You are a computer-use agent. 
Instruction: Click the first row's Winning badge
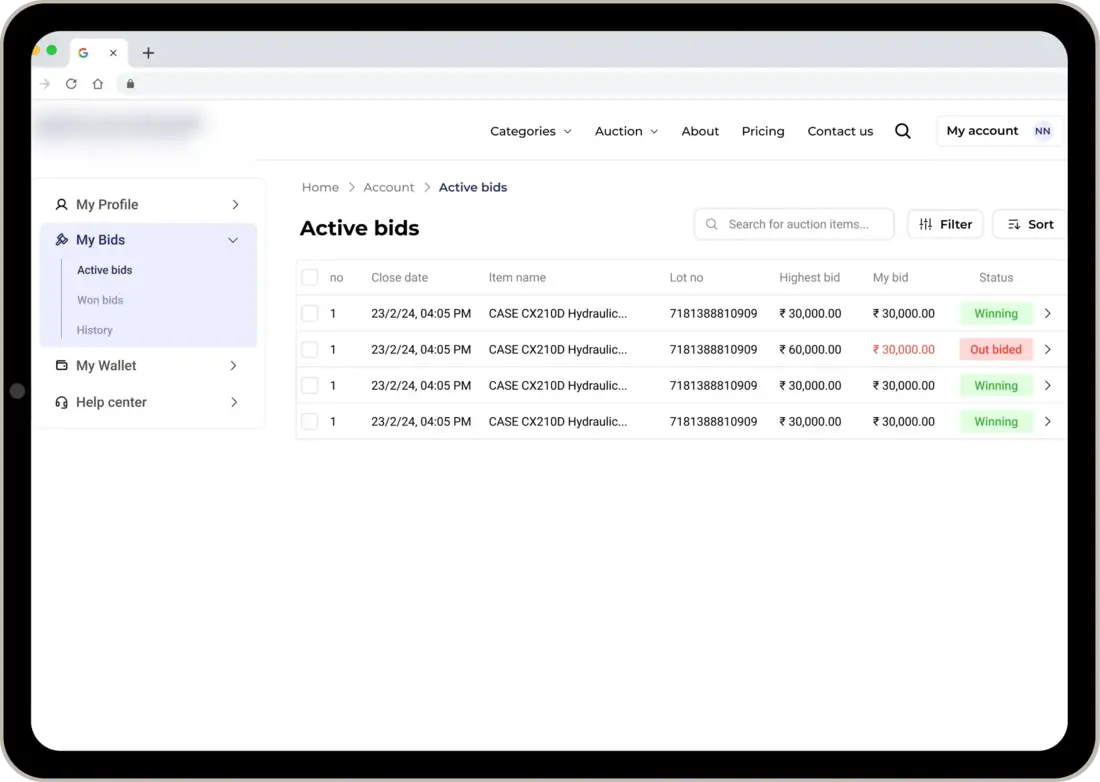coord(995,314)
